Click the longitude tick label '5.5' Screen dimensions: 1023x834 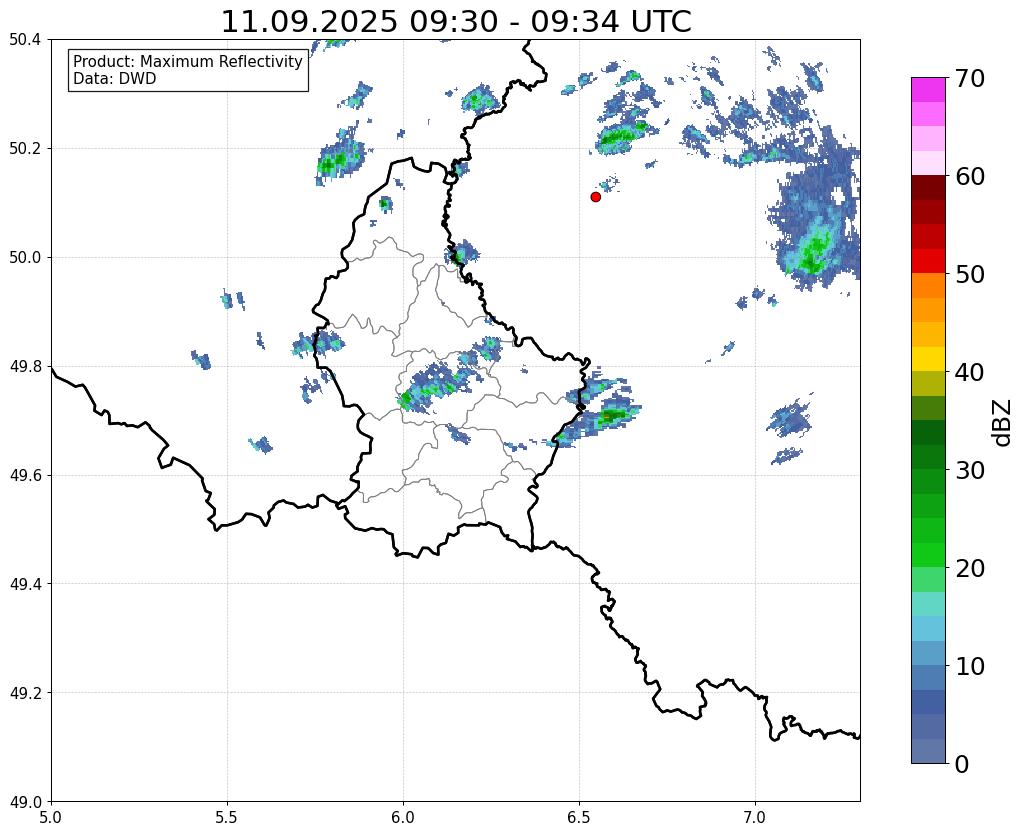point(227,817)
